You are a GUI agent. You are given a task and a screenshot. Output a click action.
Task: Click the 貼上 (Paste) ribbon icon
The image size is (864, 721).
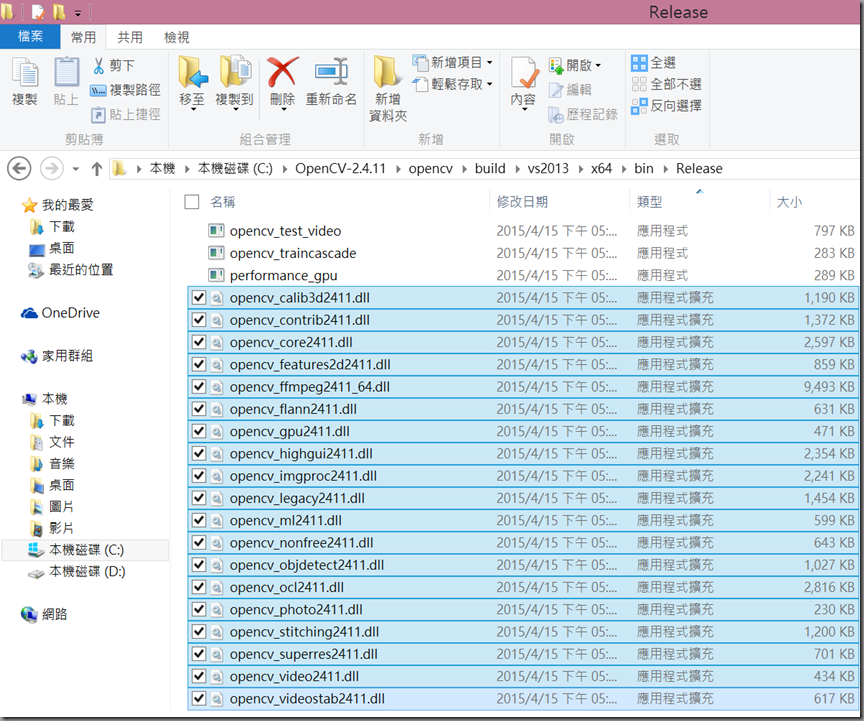coord(66,73)
